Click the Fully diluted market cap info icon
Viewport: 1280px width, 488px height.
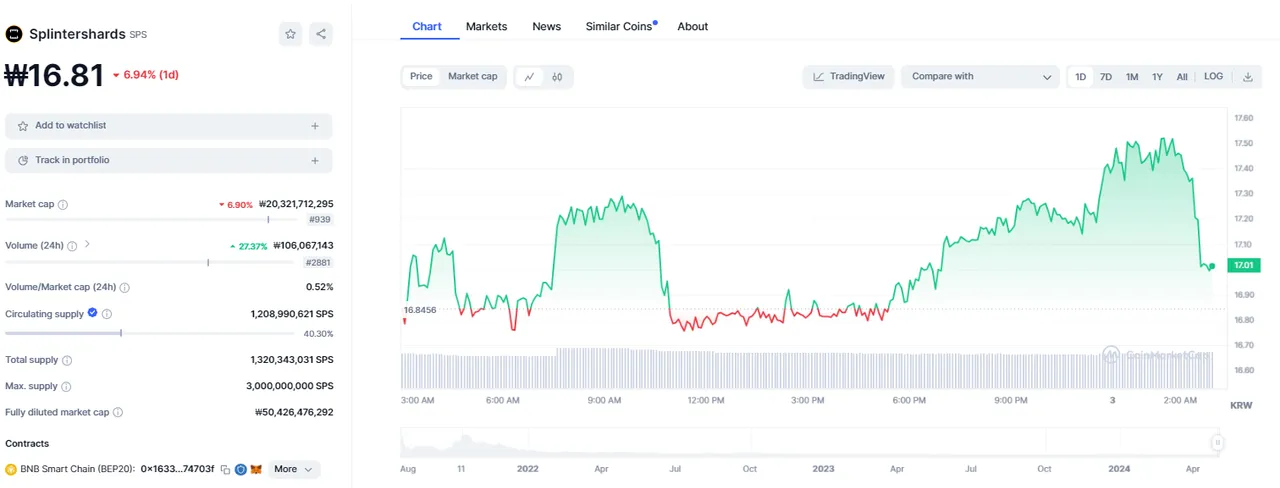[x=118, y=412]
